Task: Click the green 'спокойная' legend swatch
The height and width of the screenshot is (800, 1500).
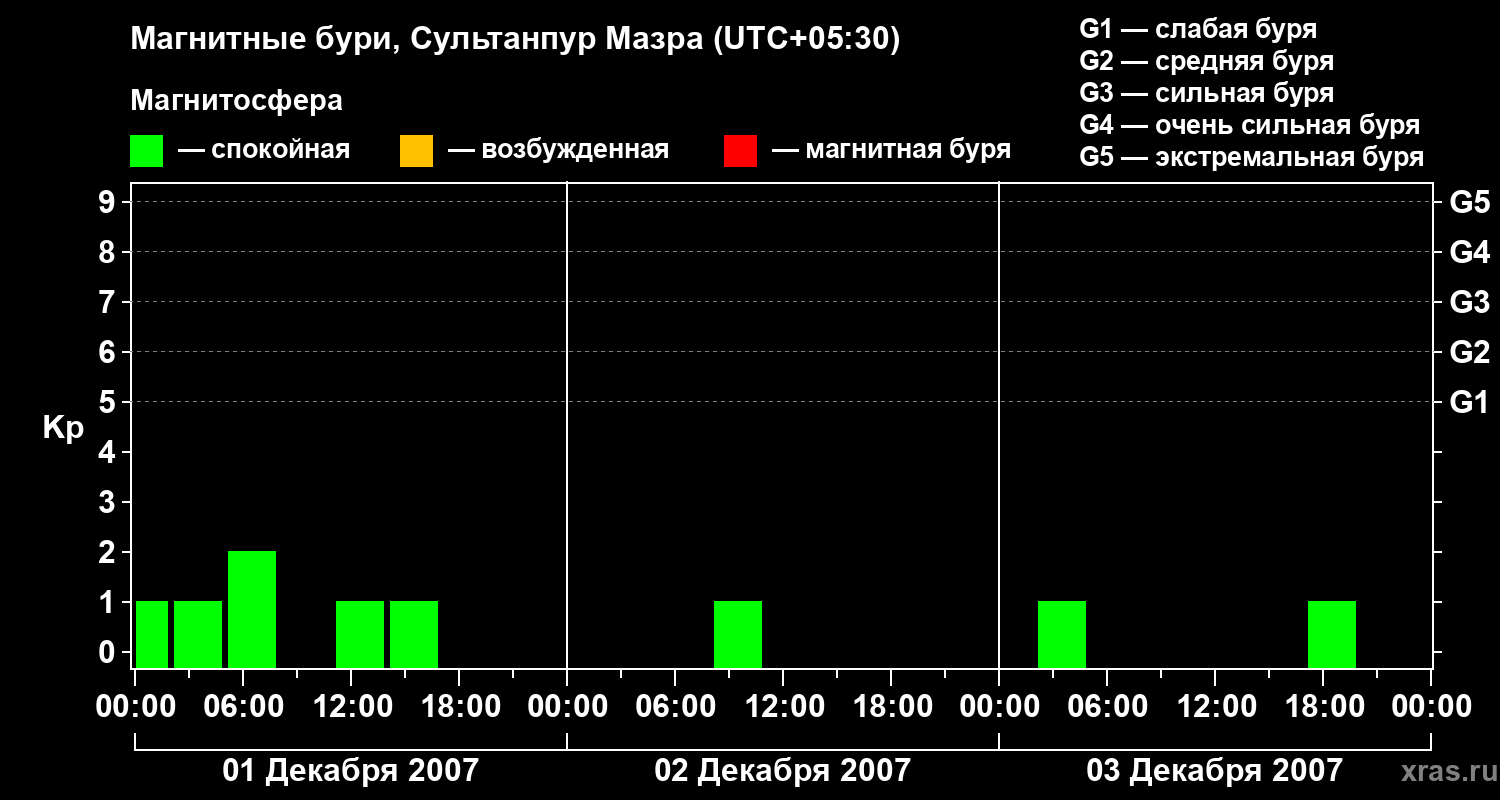Action: (146, 151)
